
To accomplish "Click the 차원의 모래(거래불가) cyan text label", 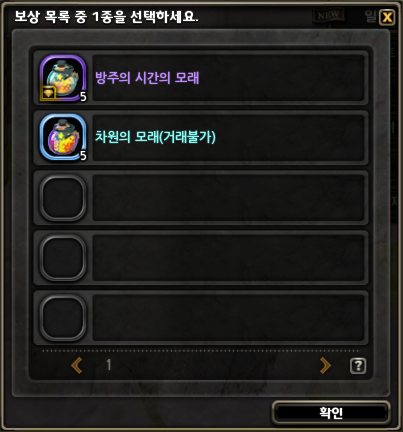I will click(155, 137).
